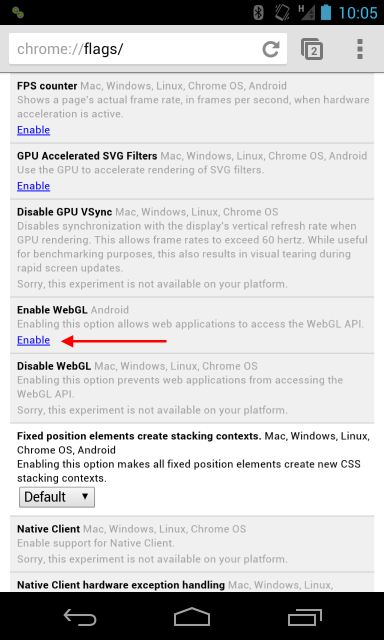The width and height of the screenshot is (384, 640).
Task: Open the tab switcher showing 2 tabs
Action: (x=312, y=49)
